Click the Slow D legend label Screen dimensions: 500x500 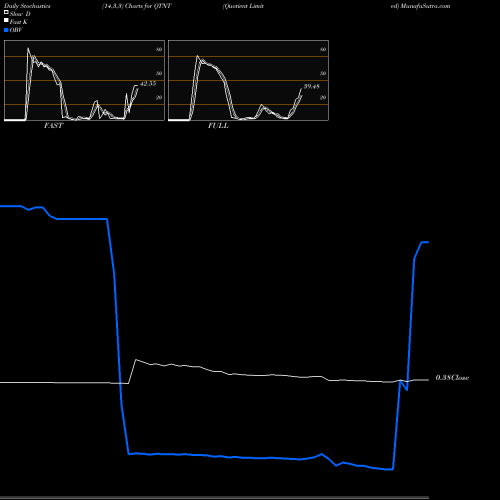pos(20,14)
